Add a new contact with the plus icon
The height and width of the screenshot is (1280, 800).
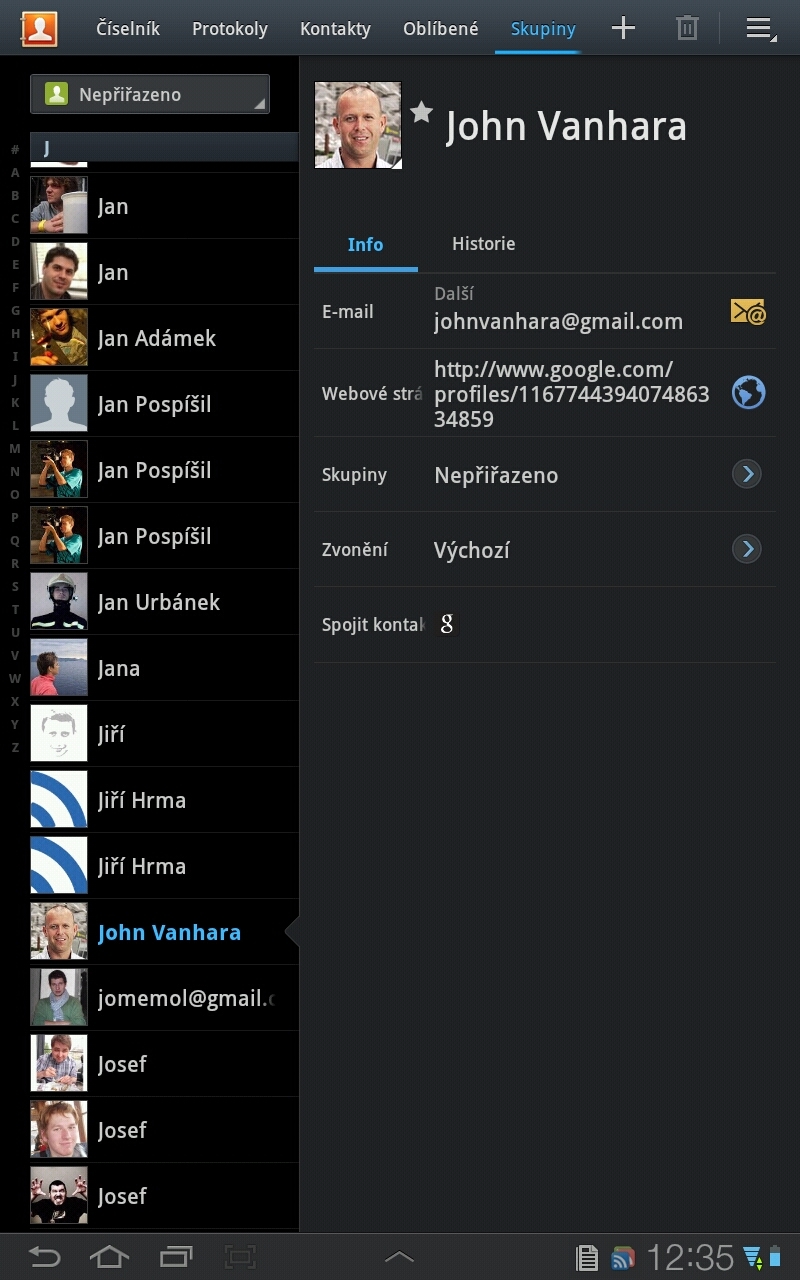[x=623, y=28]
